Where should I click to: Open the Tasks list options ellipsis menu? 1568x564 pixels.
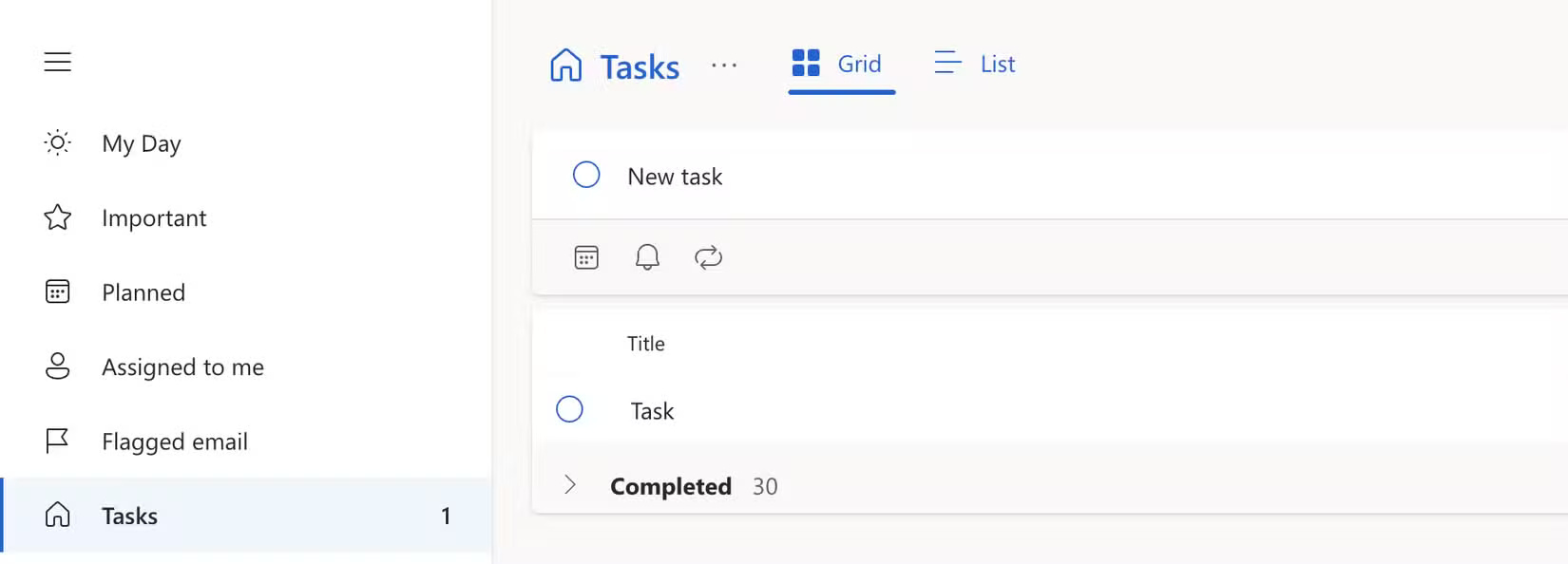(725, 66)
